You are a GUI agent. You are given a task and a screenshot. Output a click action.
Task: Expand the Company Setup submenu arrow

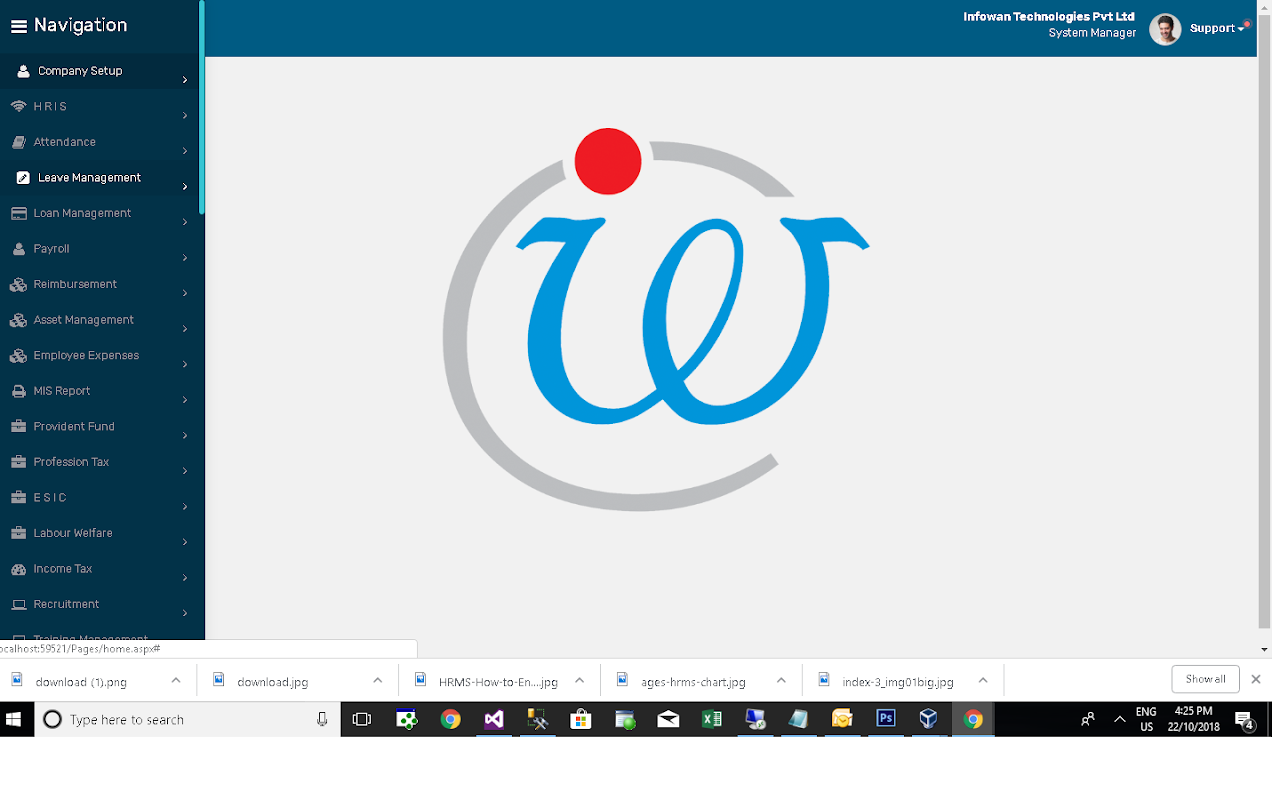(185, 79)
